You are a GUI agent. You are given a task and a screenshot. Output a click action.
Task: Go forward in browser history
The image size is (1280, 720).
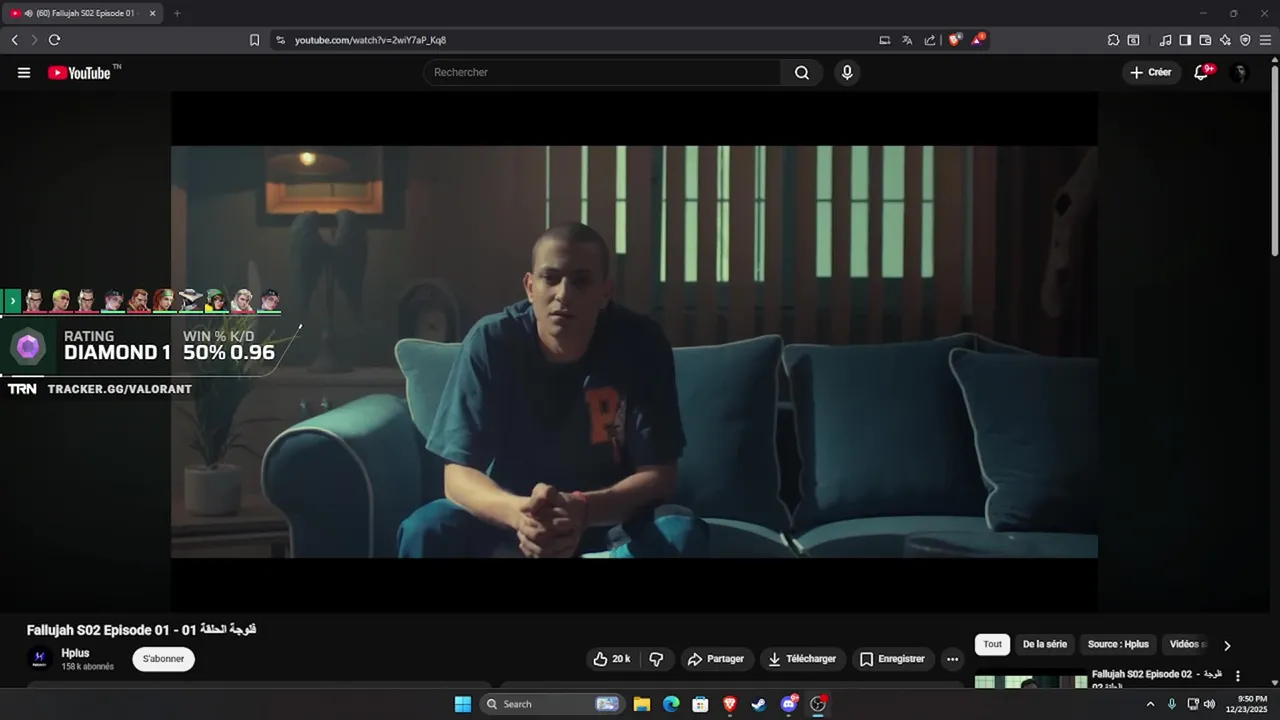pyautogui.click(x=33, y=40)
